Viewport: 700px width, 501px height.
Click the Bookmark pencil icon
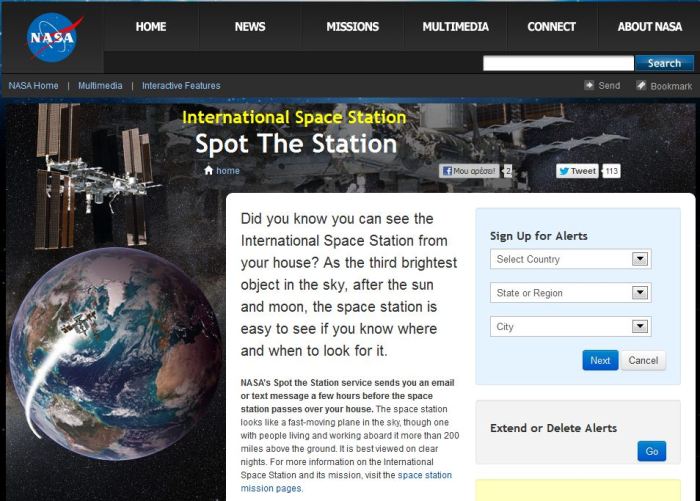[641, 86]
